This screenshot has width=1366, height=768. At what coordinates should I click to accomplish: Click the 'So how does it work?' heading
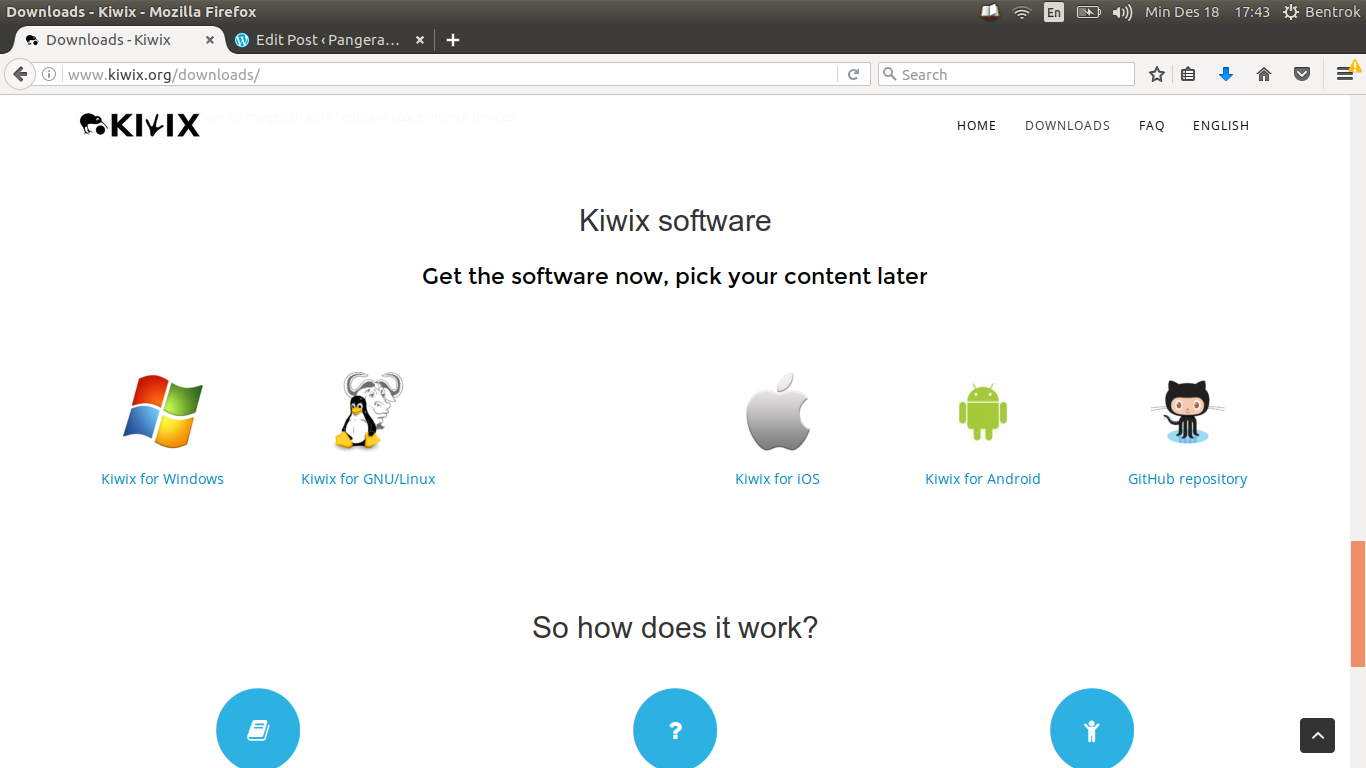(675, 627)
